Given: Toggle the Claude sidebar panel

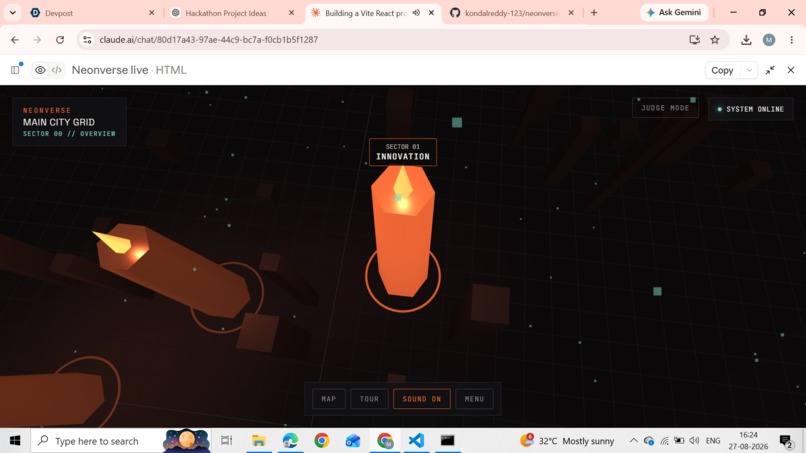Looking at the screenshot, I should click(x=15, y=70).
